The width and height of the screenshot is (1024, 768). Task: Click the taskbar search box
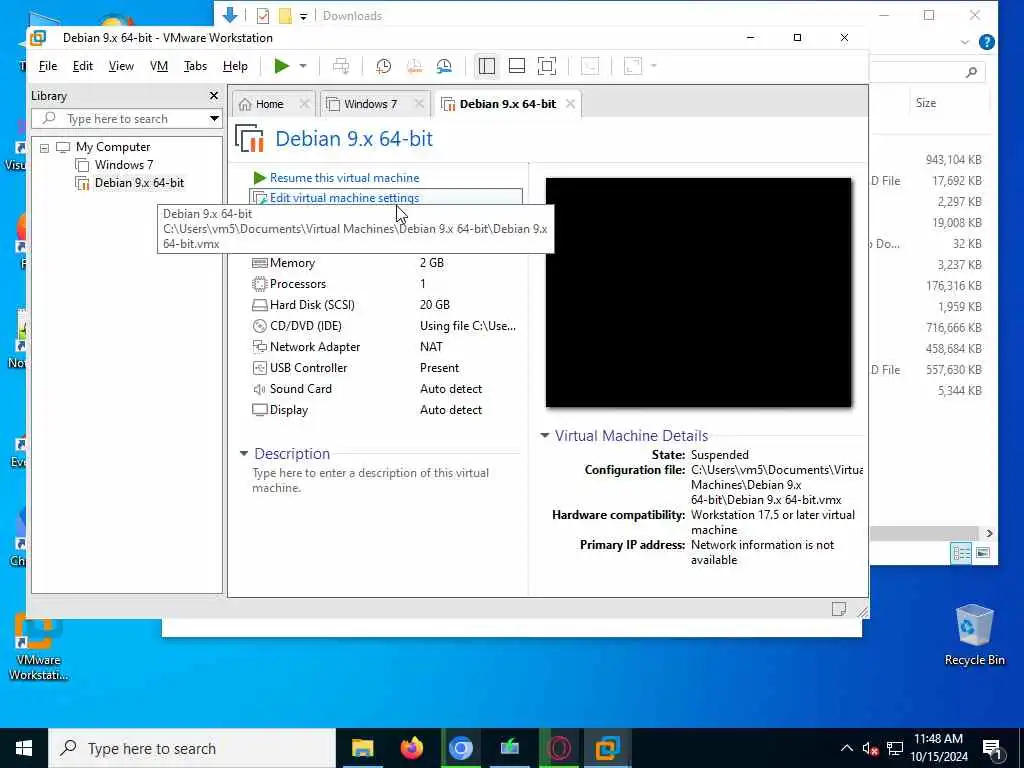tap(192, 748)
